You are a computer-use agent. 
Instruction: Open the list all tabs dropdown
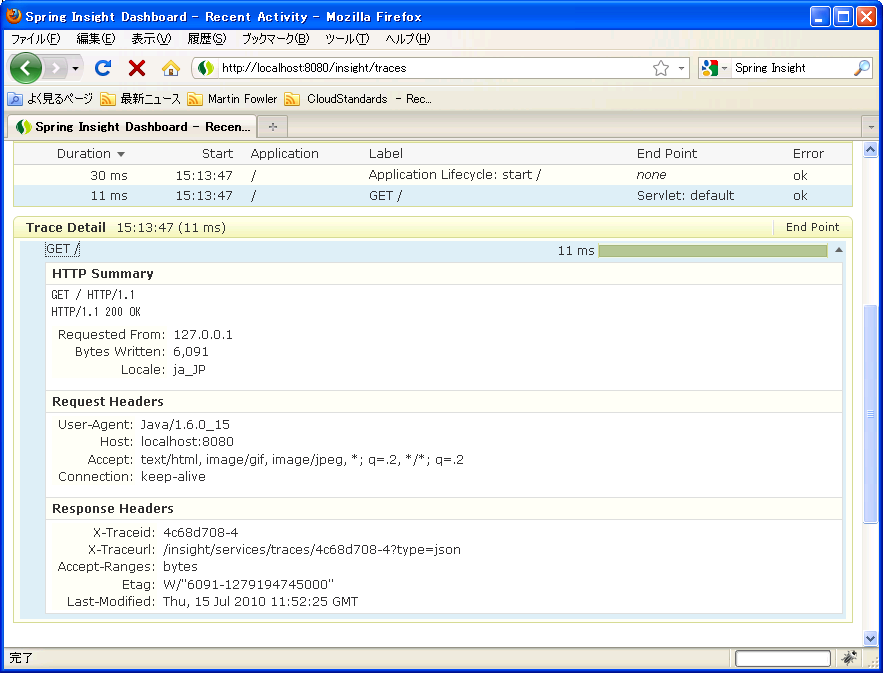(x=871, y=127)
